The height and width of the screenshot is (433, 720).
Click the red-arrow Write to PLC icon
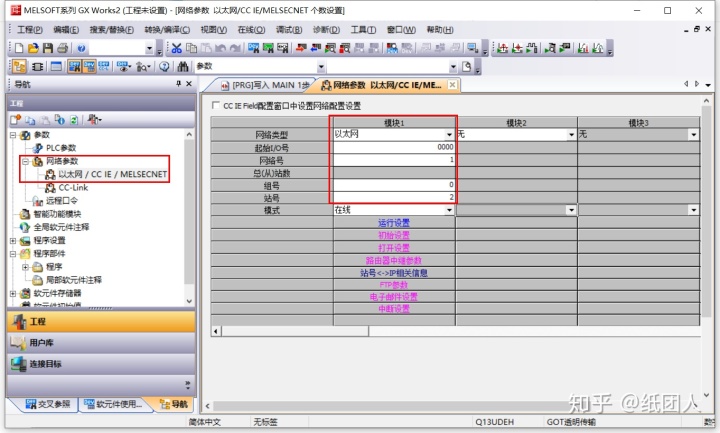click(301, 48)
